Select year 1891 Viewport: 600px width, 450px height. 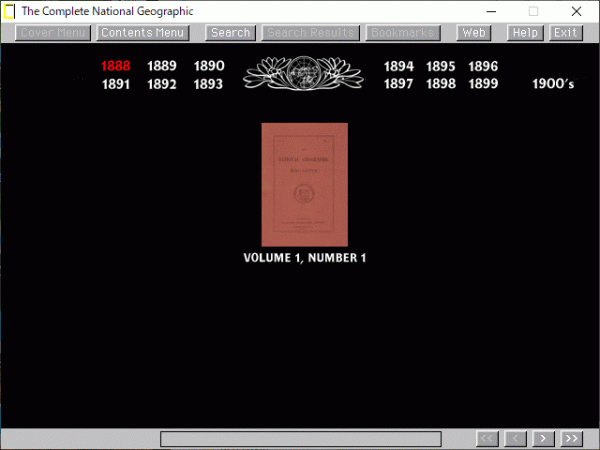tap(116, 84)
